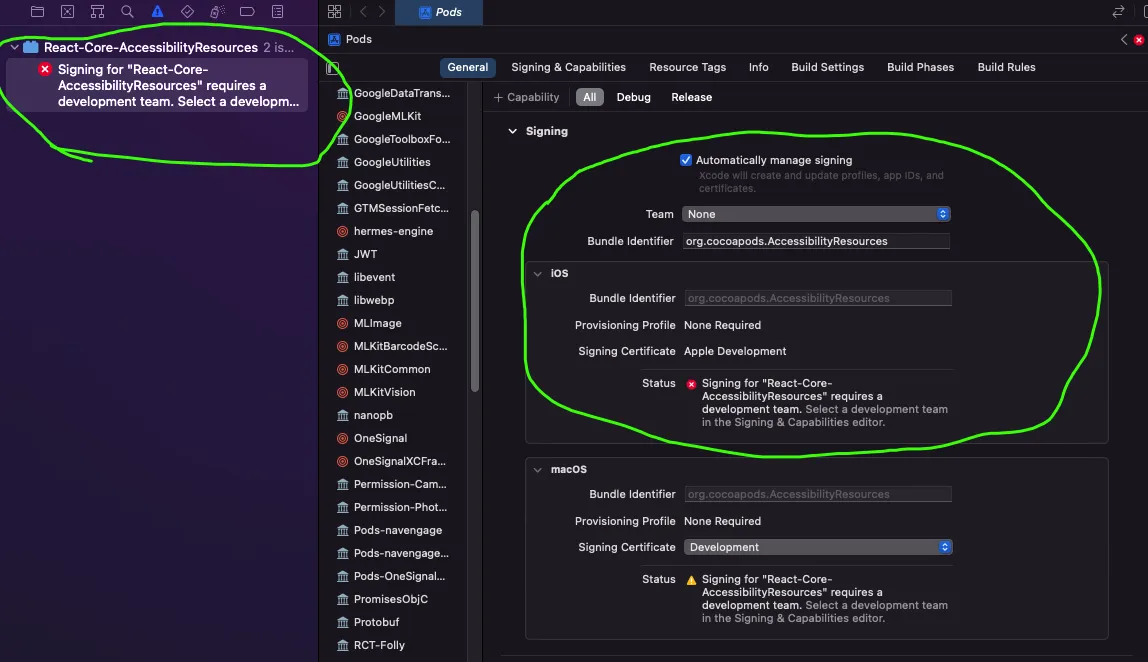
Task: Select the JWT target library icon
Action: pyautogui.click(x=342, y=255)
